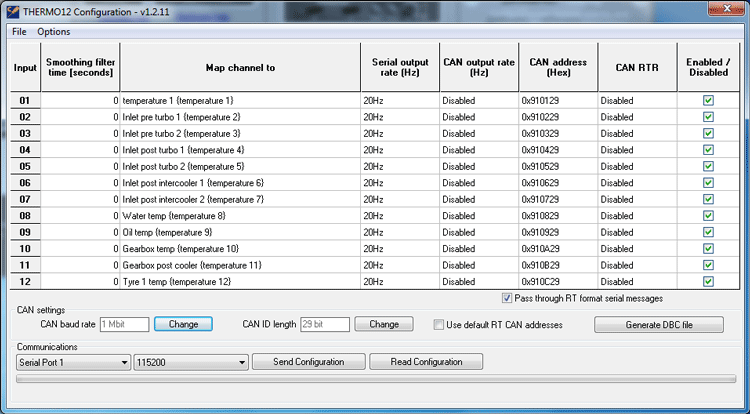Screen dimensions: 750x414
Task: Click Read Configuration button
Action: 426,362
